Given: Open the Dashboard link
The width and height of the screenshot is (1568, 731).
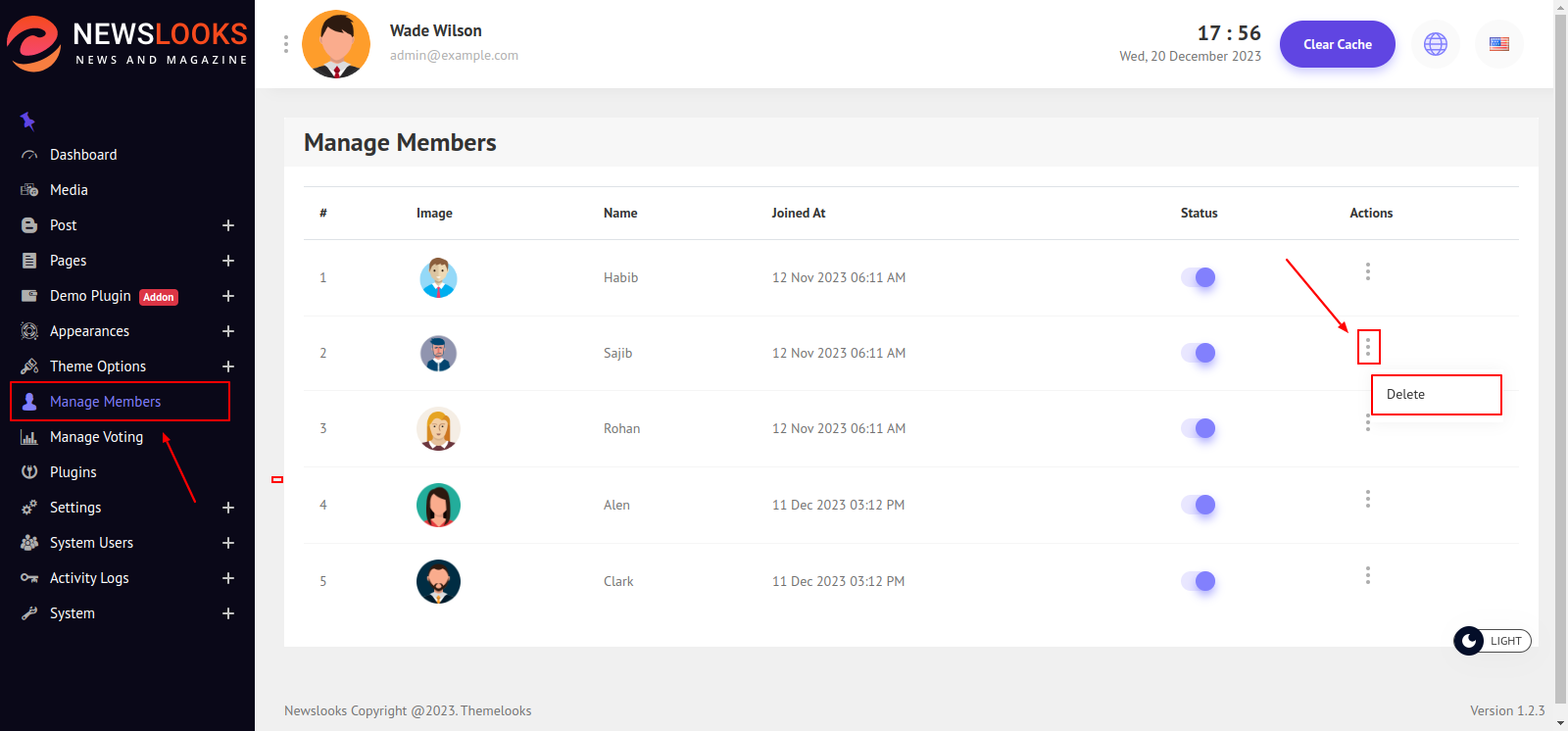Looking at the screenshot, I should click(x=83, y=155).
